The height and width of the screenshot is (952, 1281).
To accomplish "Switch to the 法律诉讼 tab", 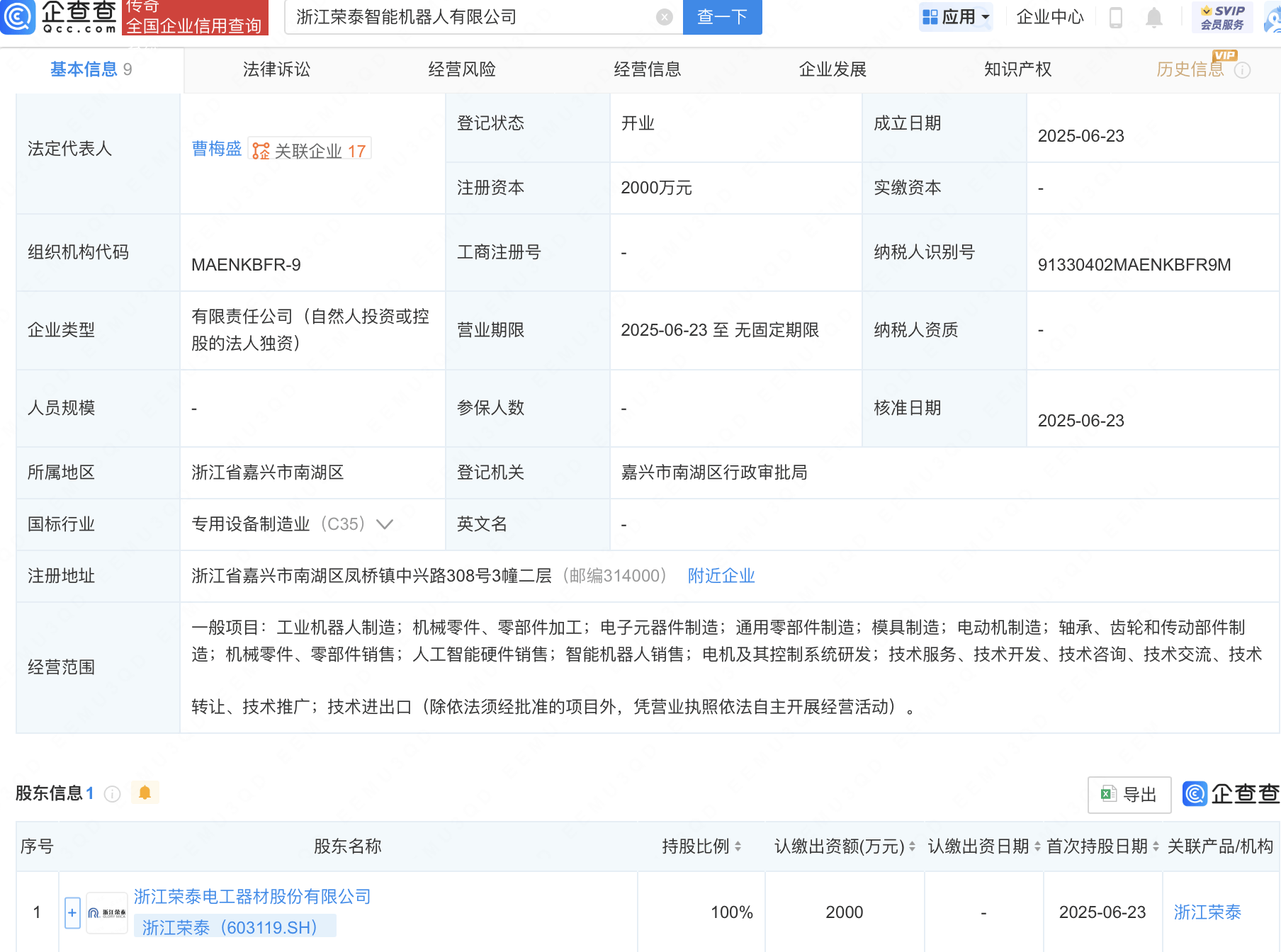I will 276,69.
